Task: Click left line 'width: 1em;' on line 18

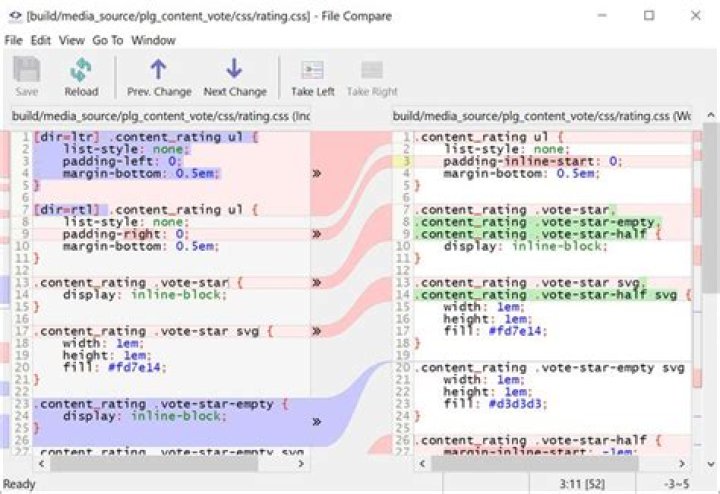Action: [x=103, y=343]
